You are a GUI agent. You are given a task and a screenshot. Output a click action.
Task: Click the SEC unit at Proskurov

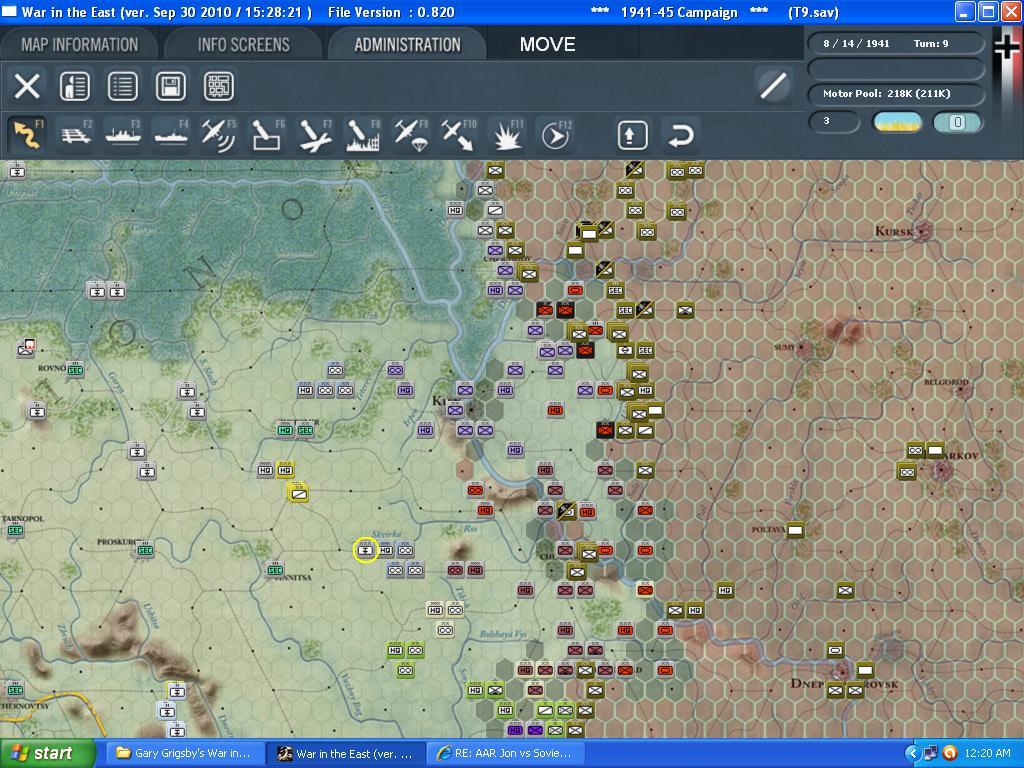pos(145,550)
